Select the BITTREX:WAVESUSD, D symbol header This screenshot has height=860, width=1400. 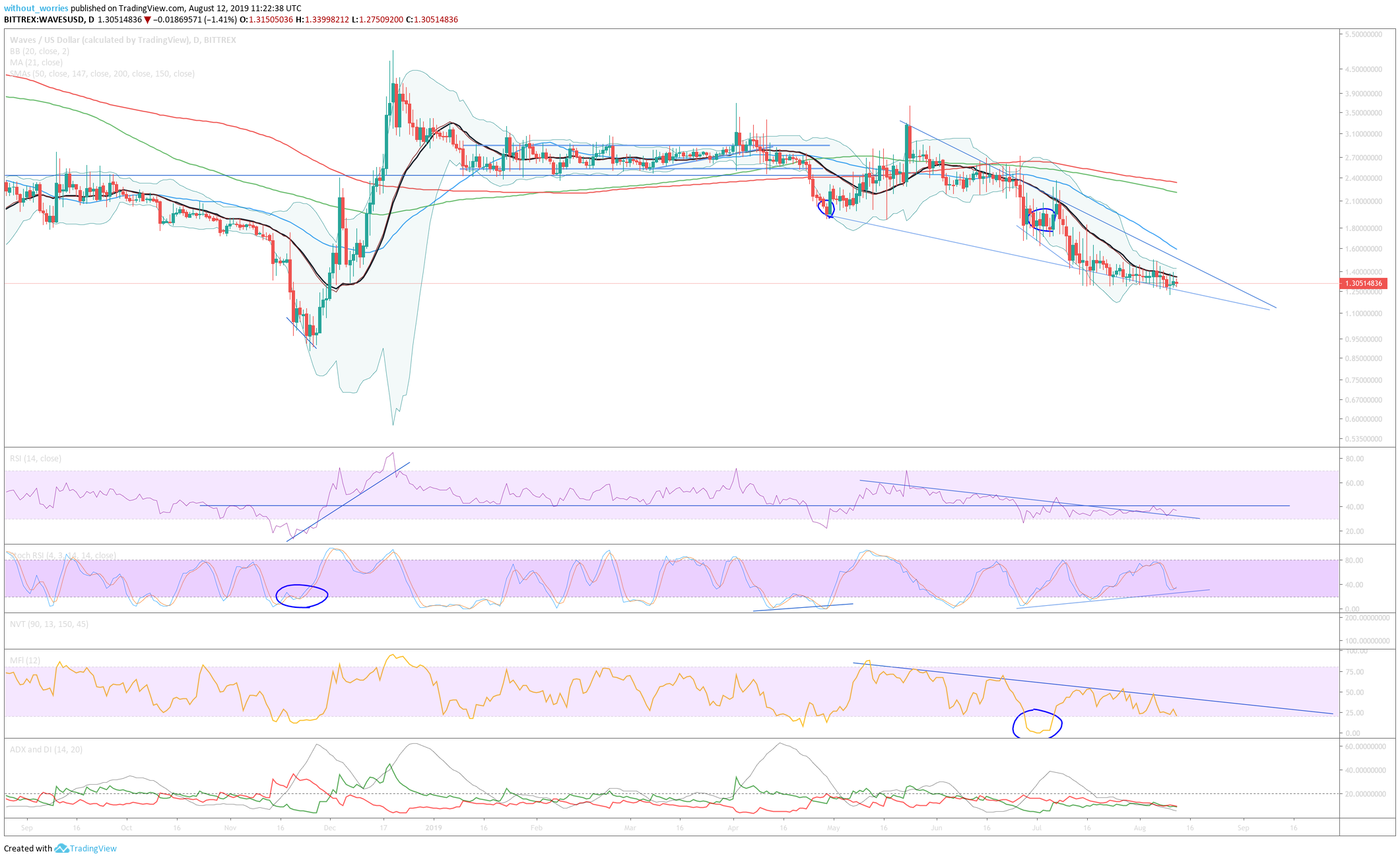pos(50,20)
